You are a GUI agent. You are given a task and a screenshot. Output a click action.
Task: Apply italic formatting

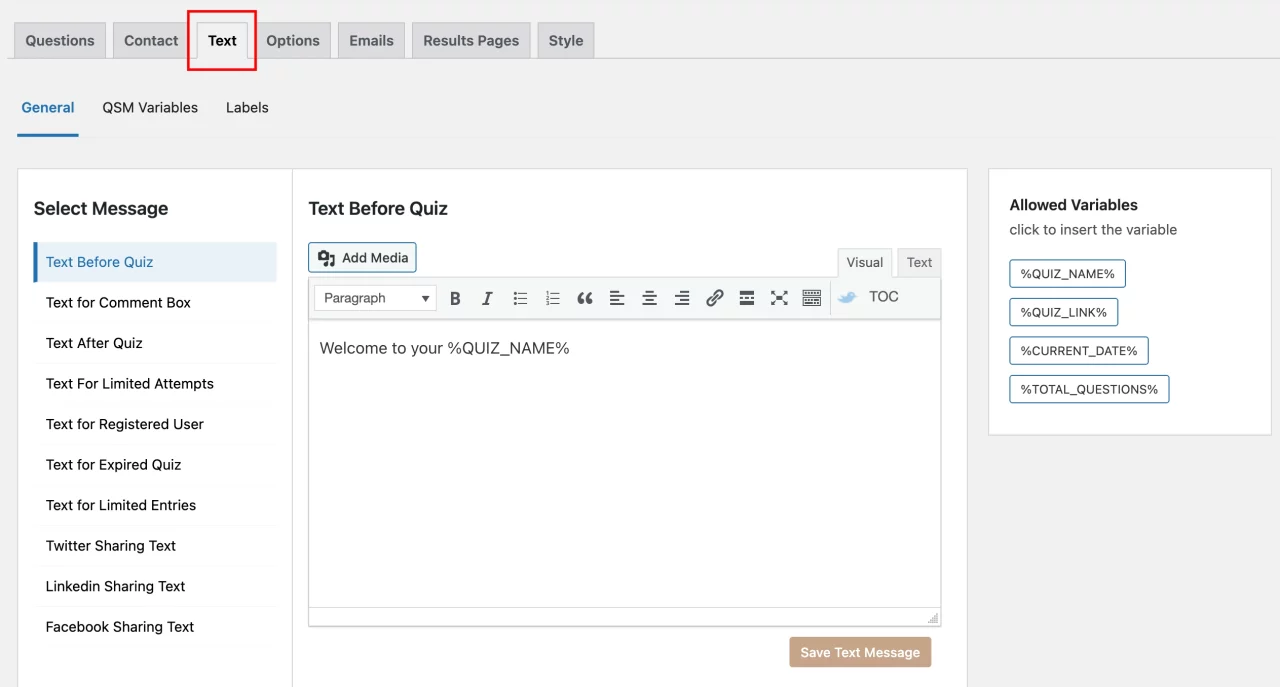point(487,297)
